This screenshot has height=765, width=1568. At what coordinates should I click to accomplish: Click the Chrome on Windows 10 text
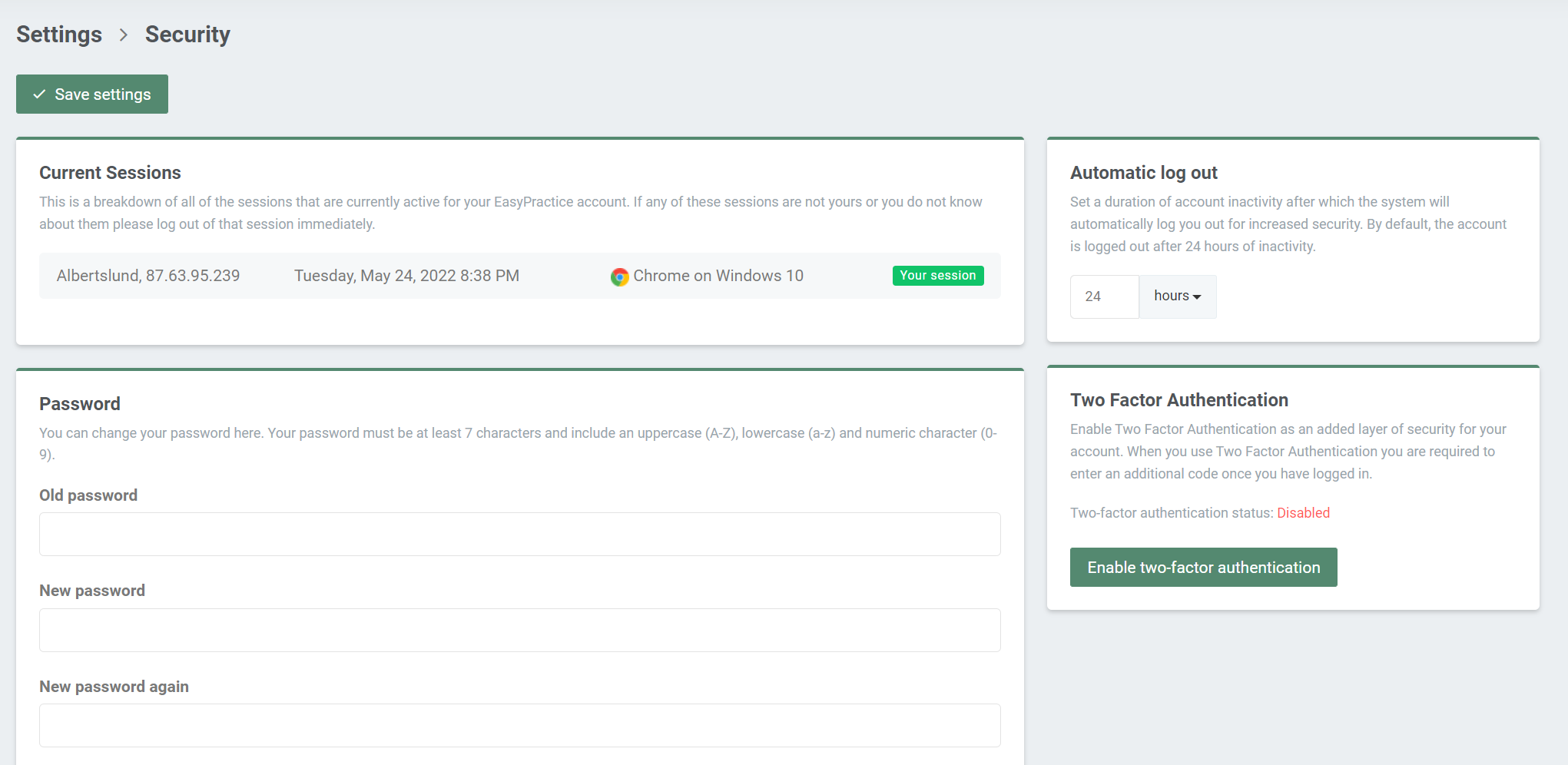click(x=718, y=276)
